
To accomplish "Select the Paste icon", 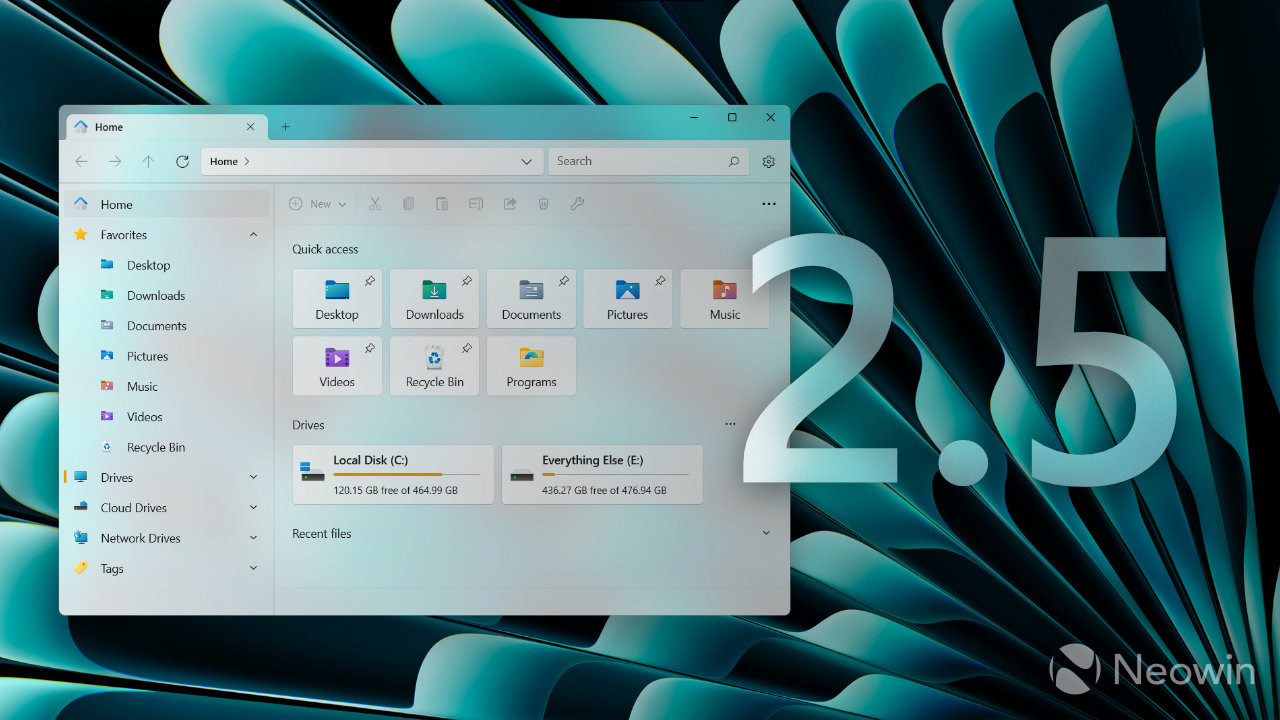I will click(x=442, y=203).
